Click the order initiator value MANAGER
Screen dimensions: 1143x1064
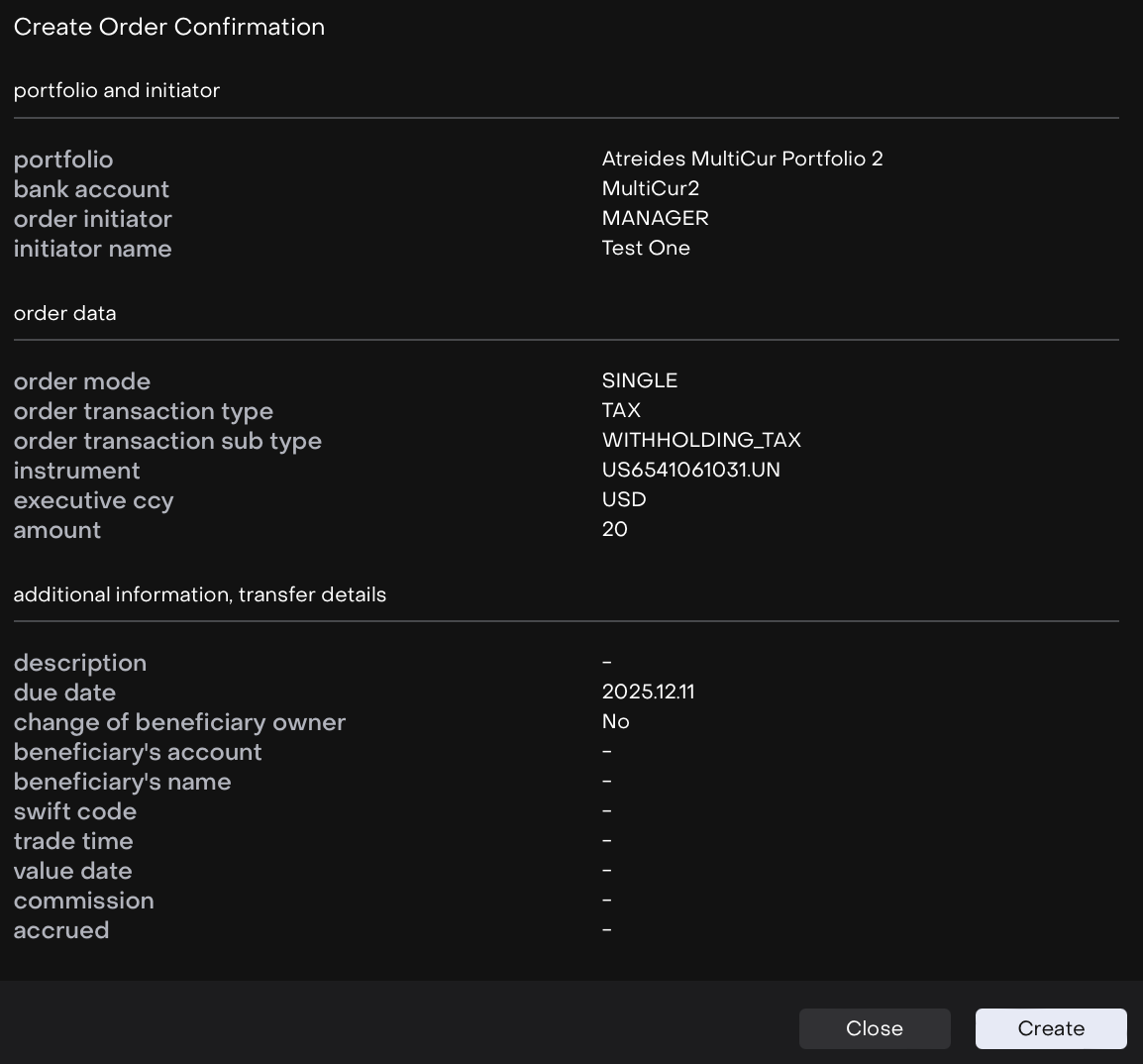tap(655, 218)
